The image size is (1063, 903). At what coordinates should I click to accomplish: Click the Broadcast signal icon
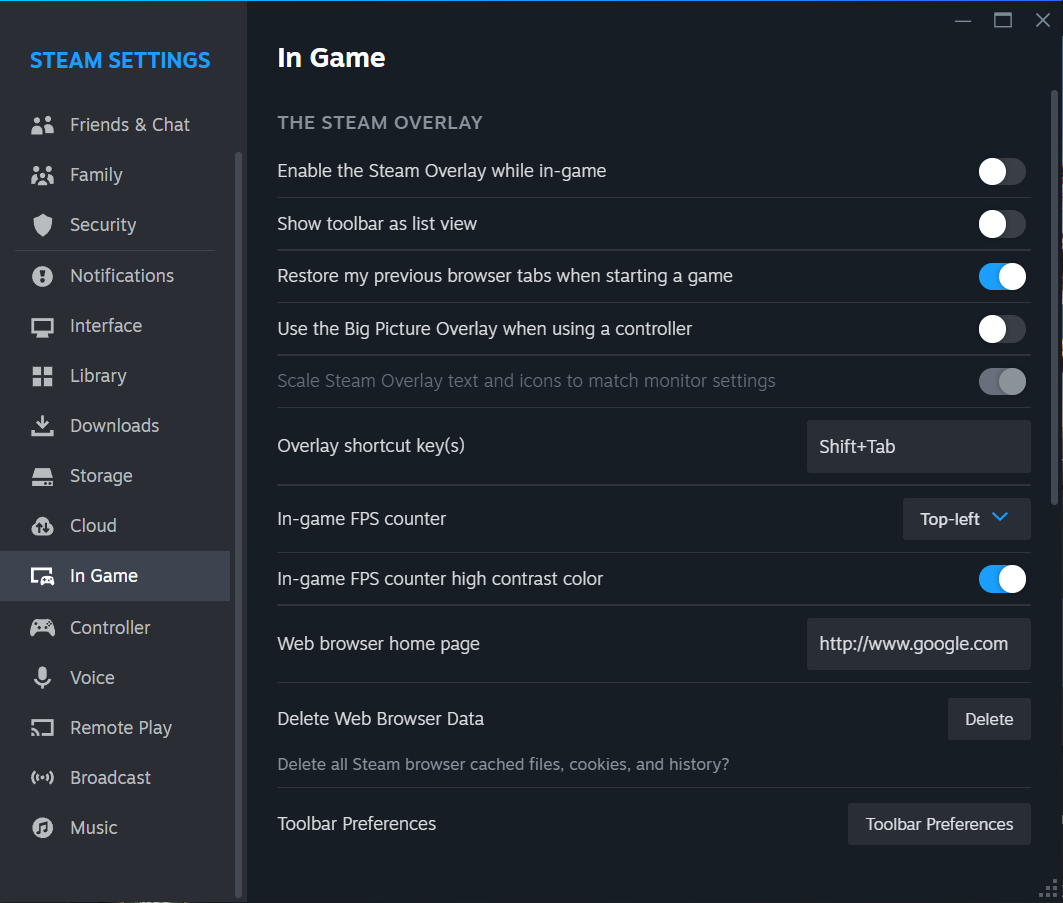[x=42, y=778]
